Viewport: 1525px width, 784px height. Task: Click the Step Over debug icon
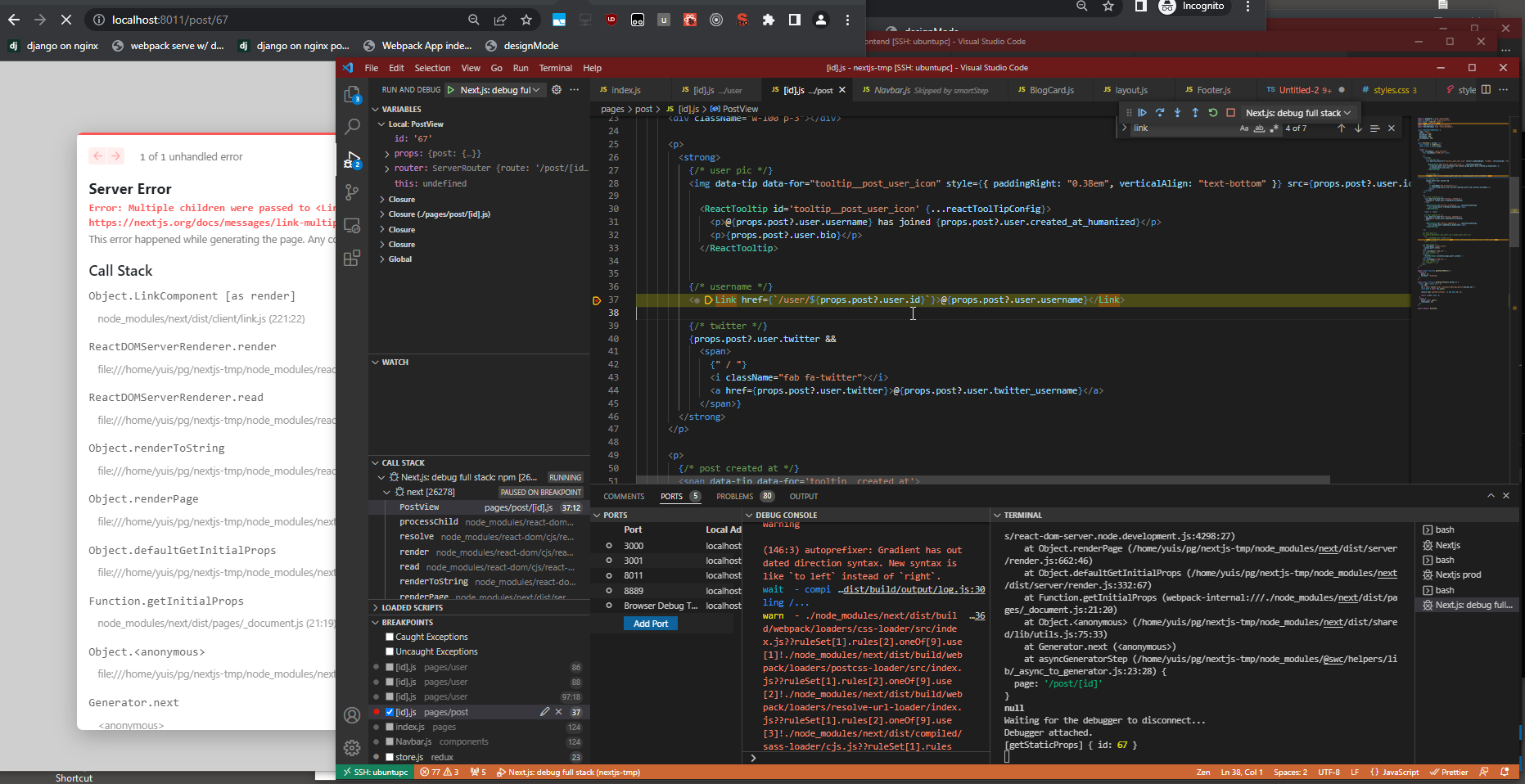(x=1160, y=113)
